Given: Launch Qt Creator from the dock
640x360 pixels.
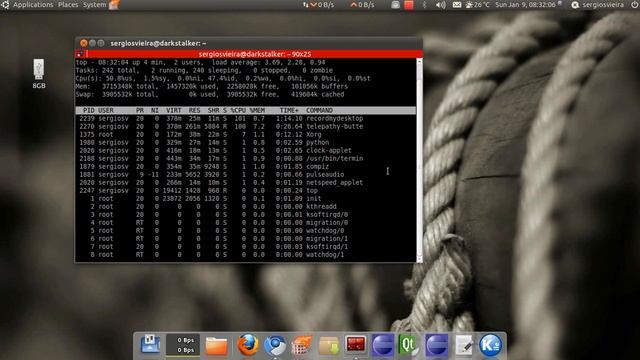Looking at the screenshot, I should (x=409, y=345).
